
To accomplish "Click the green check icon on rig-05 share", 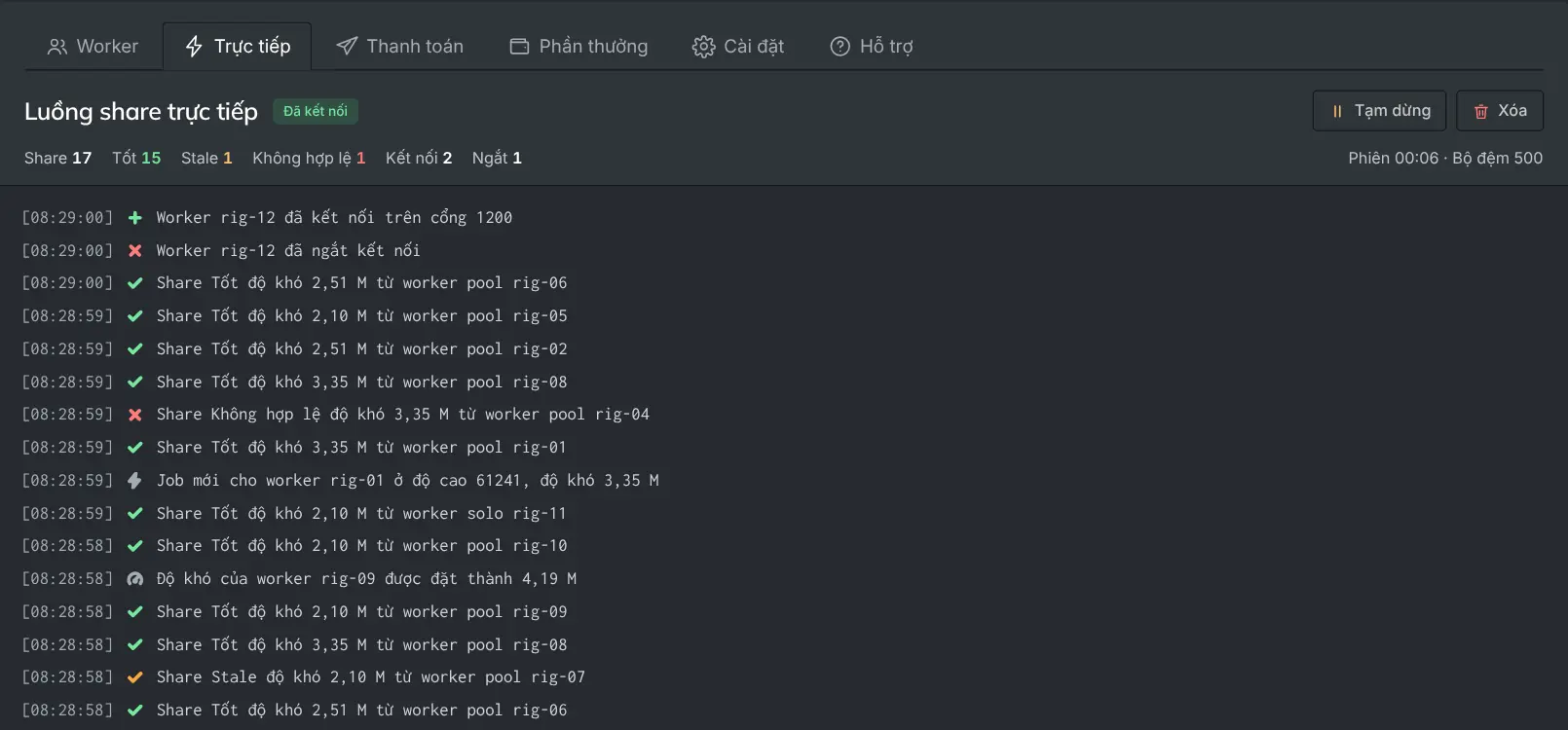I will click(135, 316).
